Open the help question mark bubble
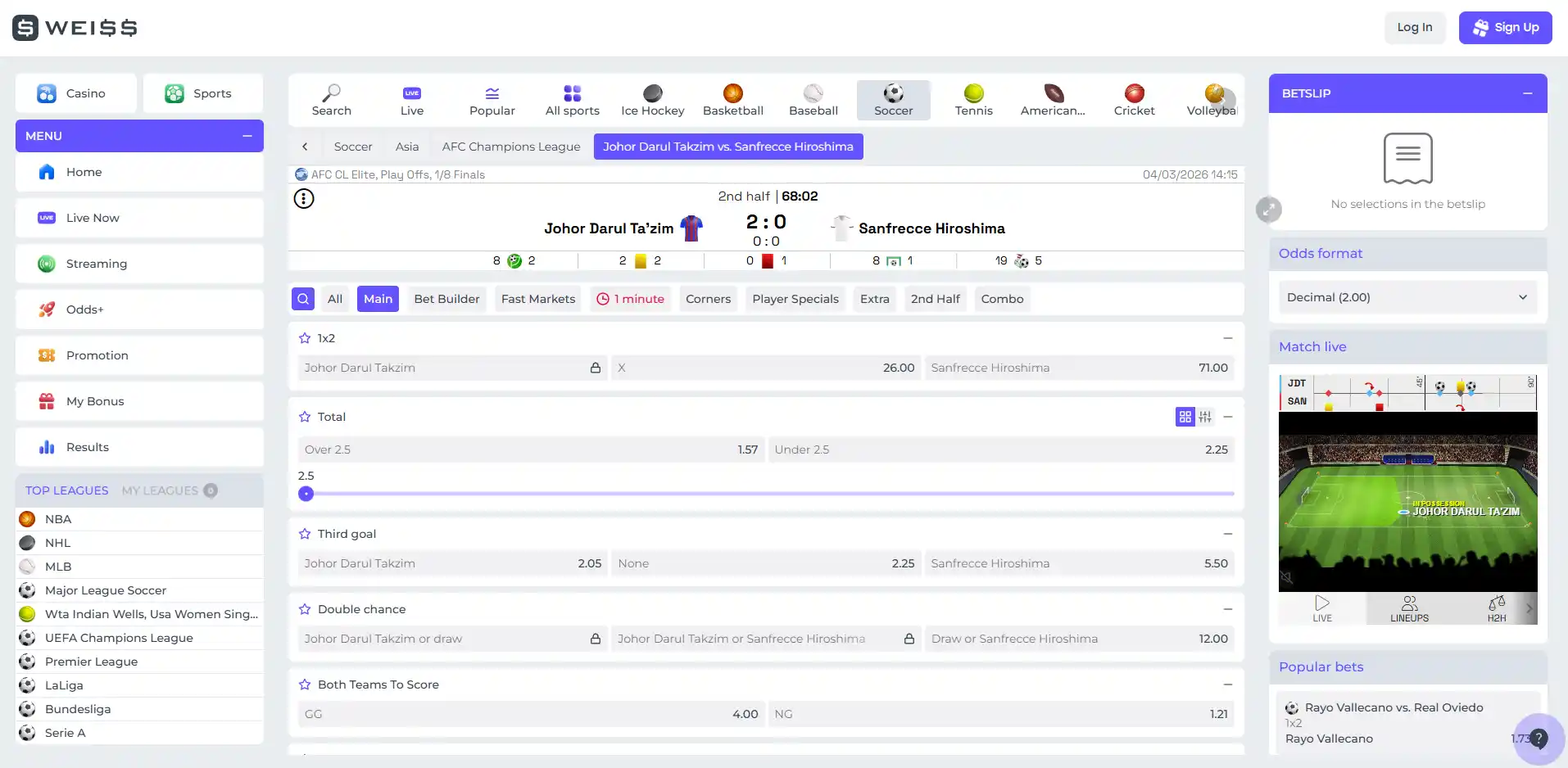 (x=1539, y=739)
